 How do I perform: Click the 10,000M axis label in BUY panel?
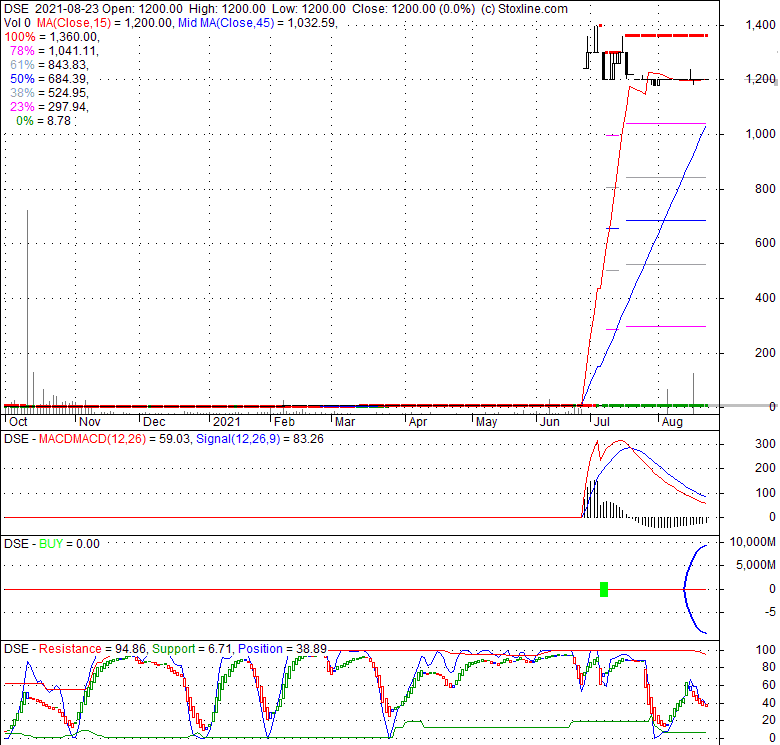tap(752, 541)
